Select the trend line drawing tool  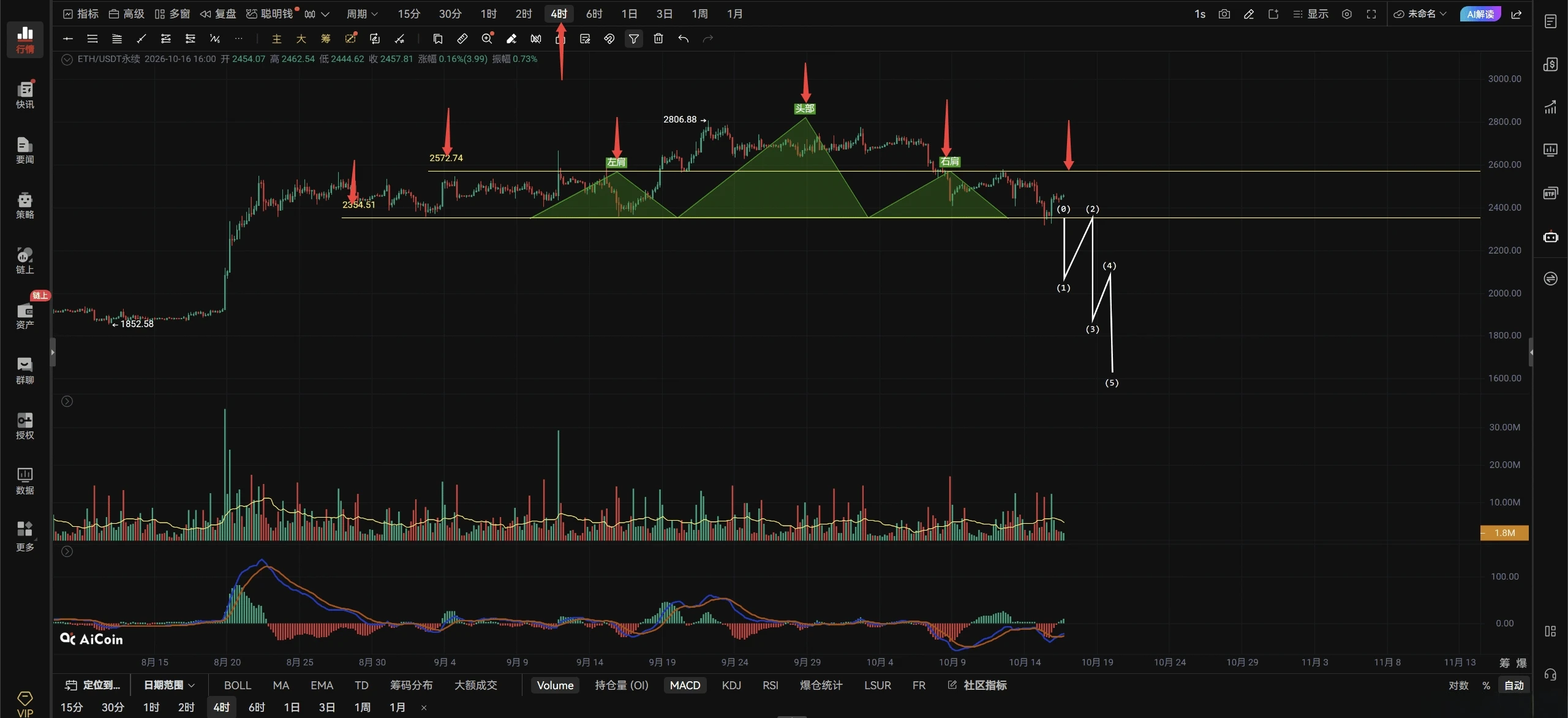(x=141, y=39)
